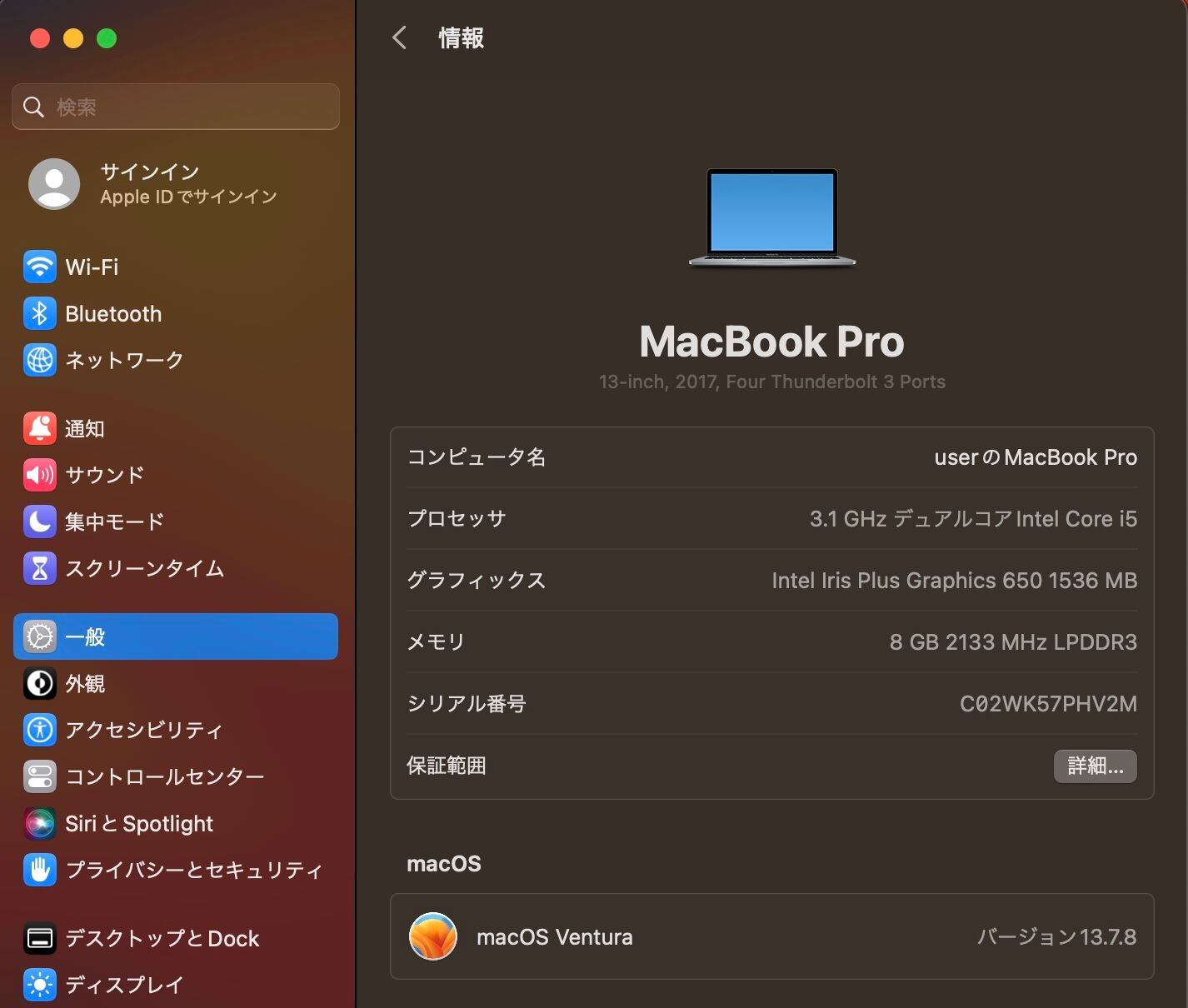Viewport: 1188px width, 1008px height.
Task: Click the graphics value "Intel Iris Plus Graphics 650 1536 MB"
Action: point(955,581)
